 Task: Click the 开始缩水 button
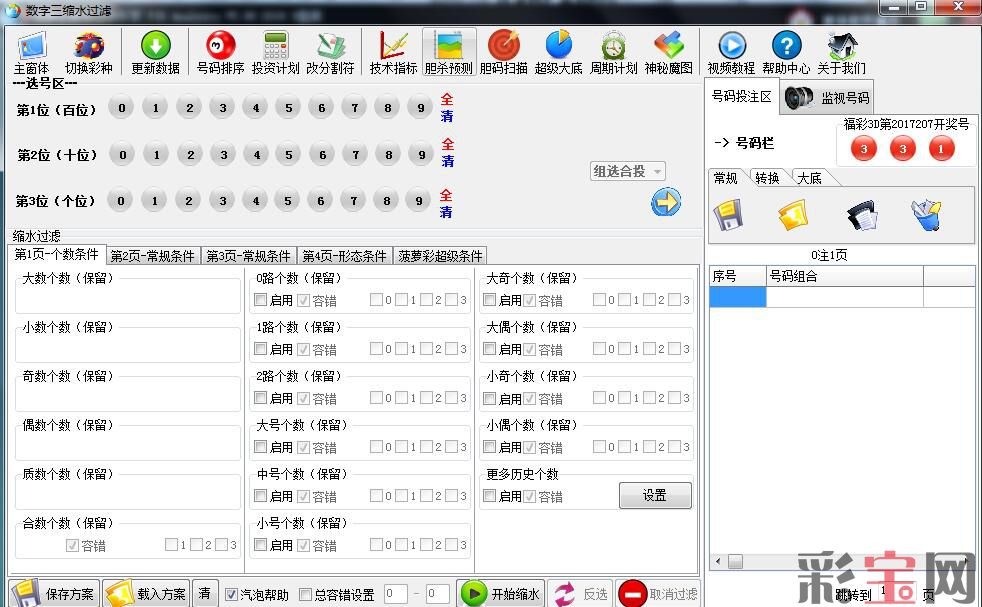point(500,593)
